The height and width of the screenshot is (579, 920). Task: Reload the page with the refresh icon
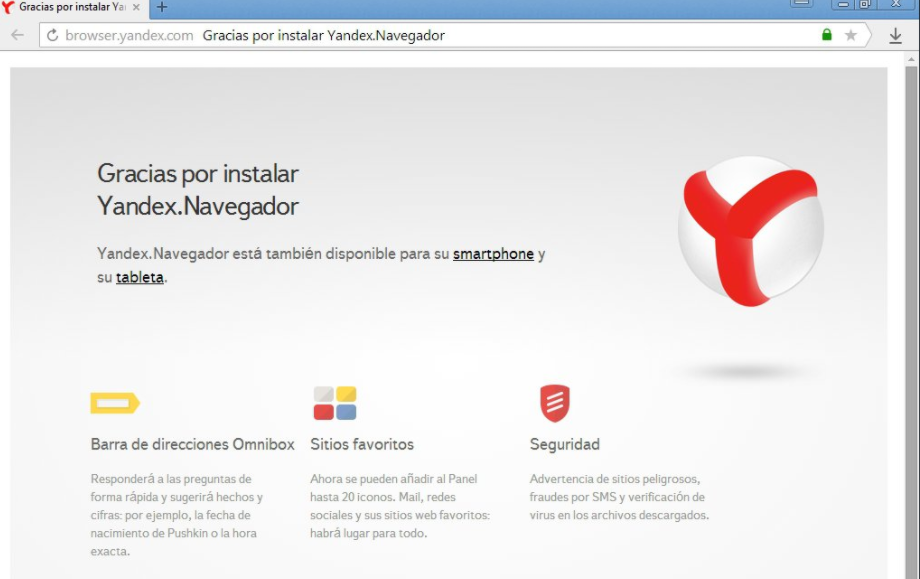click(52, 35)
